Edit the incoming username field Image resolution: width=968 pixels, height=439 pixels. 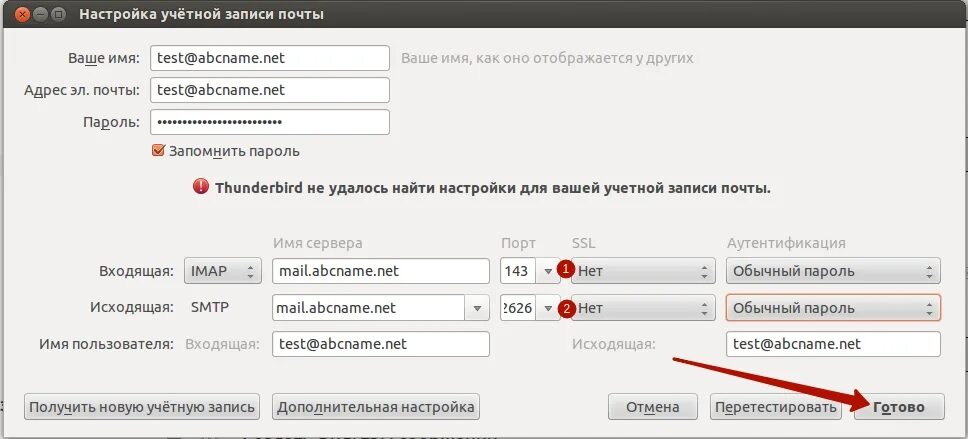381,344
